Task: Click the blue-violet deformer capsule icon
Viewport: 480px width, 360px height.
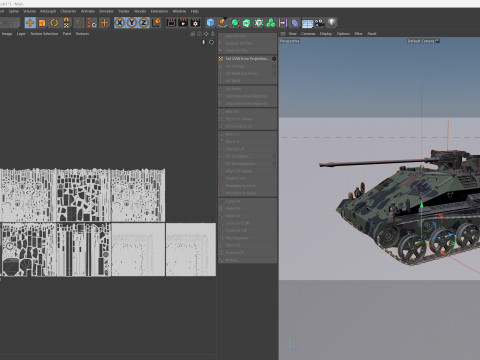Action: point(295,23)
